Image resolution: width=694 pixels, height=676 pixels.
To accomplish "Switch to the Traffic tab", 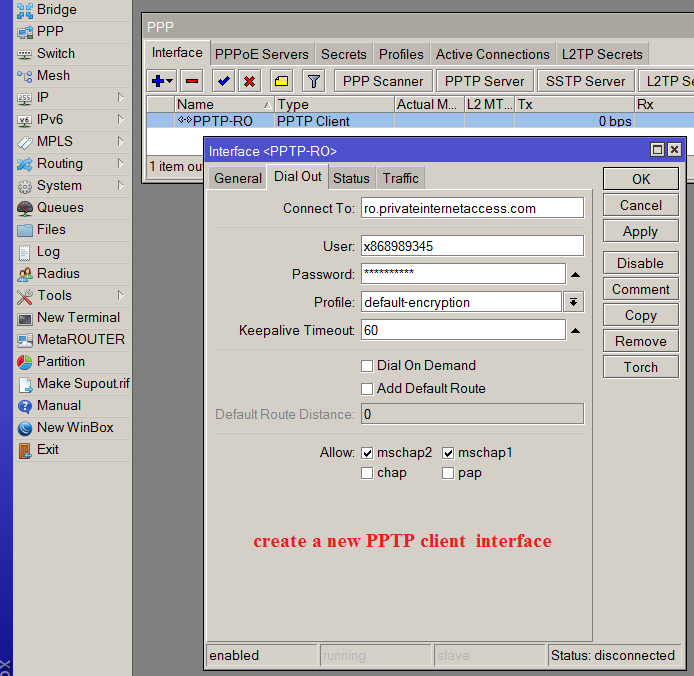I will point(401,178).
